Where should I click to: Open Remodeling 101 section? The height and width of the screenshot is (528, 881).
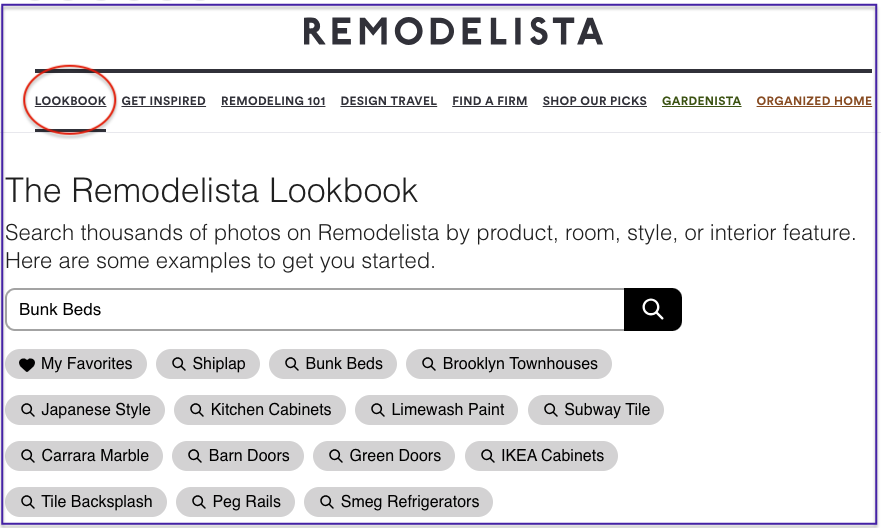[273, 101]
